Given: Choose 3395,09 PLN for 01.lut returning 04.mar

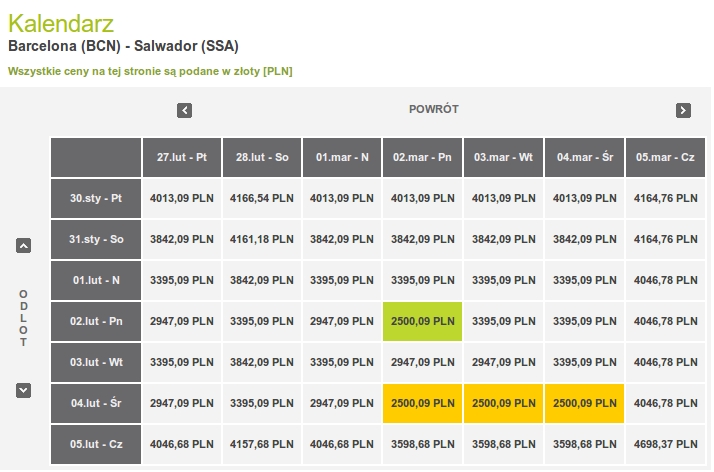Looking at the screenshot, I should pos(585,280).
